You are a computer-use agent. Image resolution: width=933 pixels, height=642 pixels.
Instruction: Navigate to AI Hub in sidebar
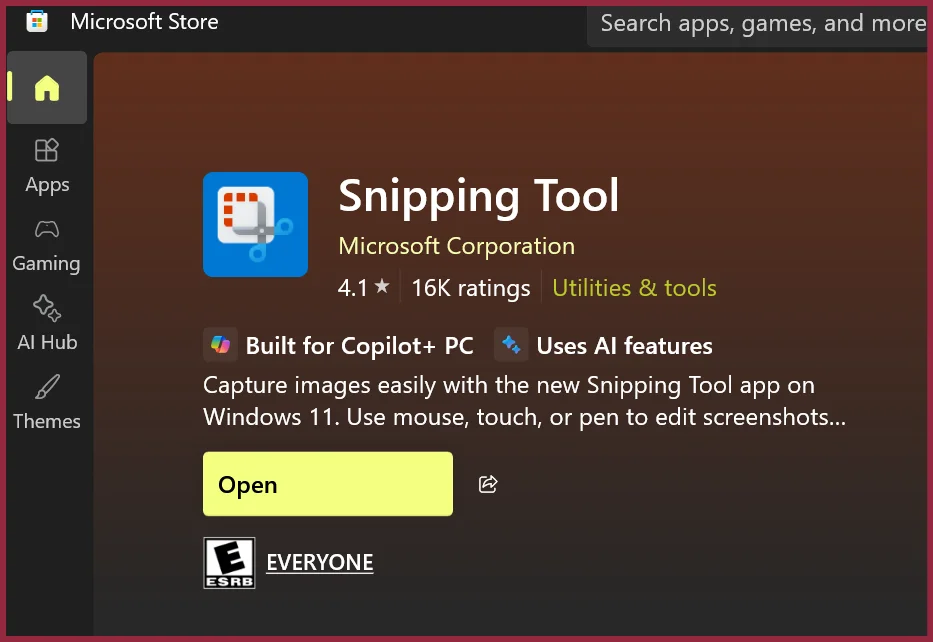[x=47, y=323]
